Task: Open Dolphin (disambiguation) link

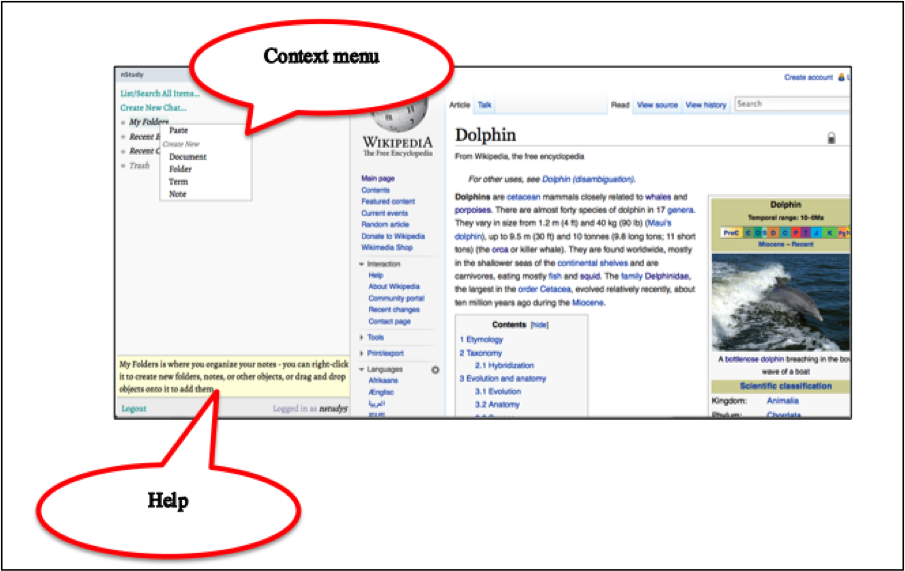Action: pyautogui.click(x=588, y=180)
